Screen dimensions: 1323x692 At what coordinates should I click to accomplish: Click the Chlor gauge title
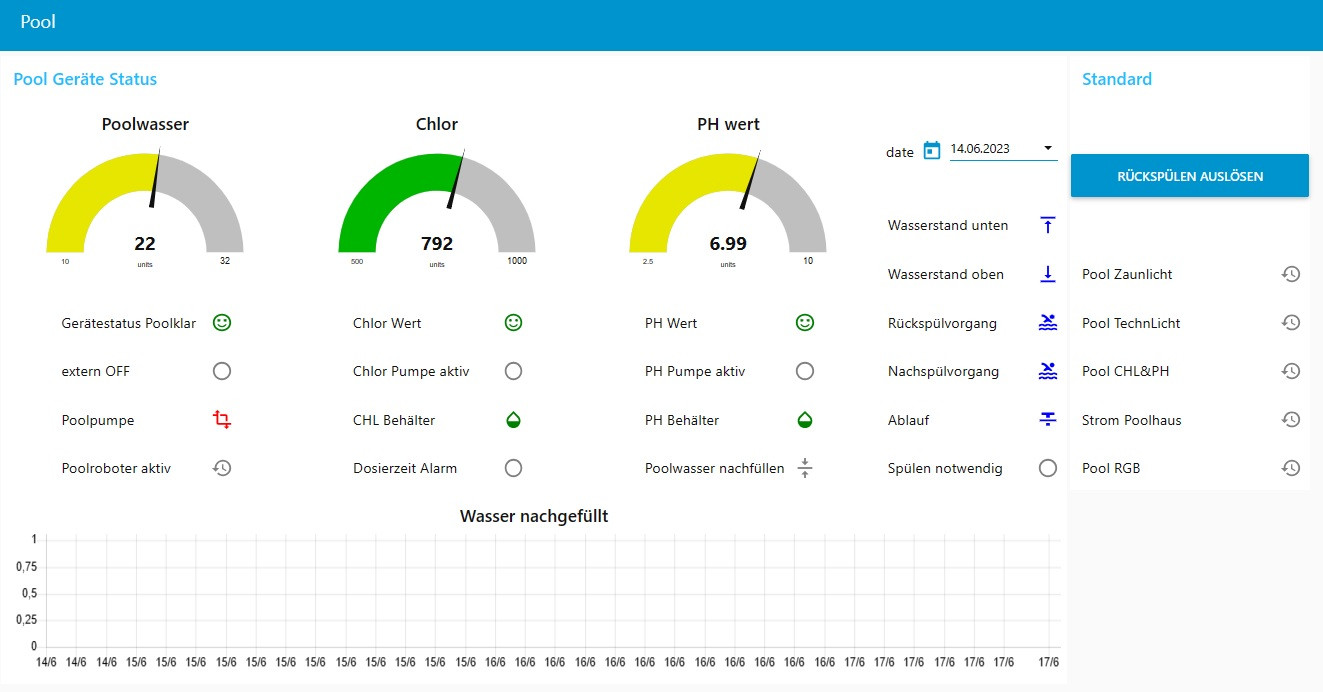click(437, 124)
